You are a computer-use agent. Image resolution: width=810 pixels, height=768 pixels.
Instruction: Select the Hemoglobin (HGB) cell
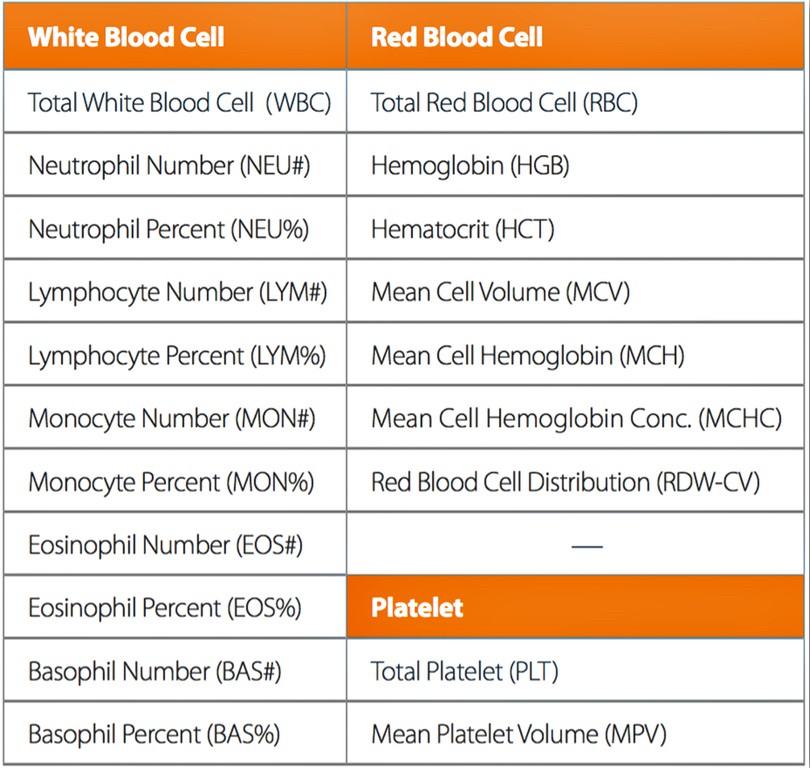click(470, 165)
